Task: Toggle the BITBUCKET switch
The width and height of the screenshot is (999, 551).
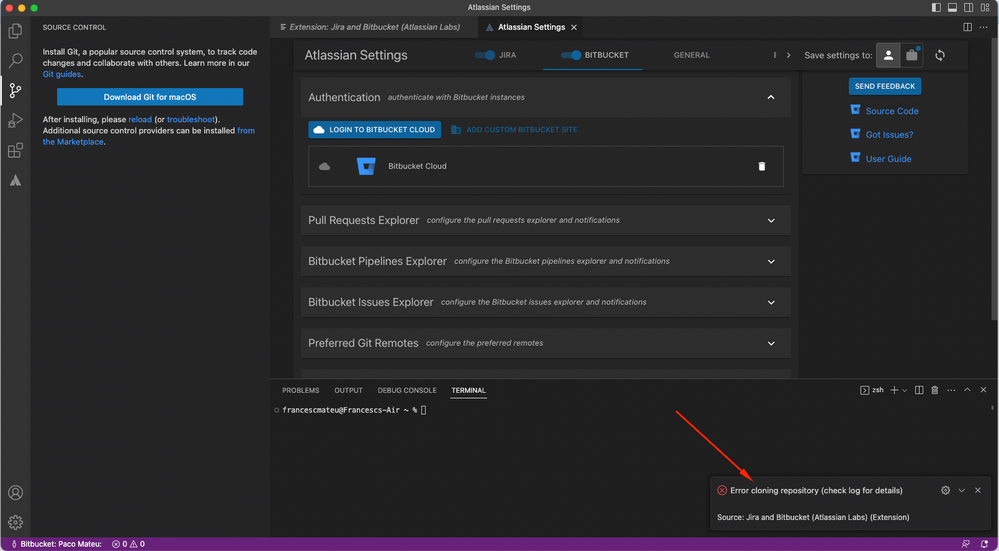Action: pyautogui.click(x=571, y=55)
